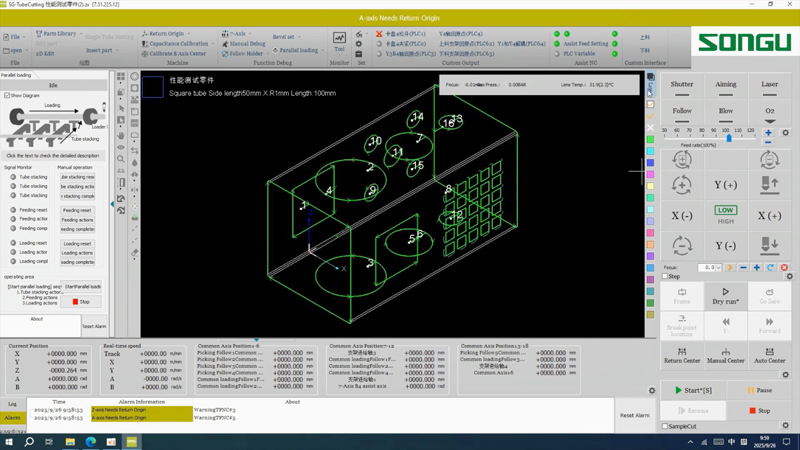Switch to the Alarm tab
This screenshot has width=800, height=450.
click(12, 418)
